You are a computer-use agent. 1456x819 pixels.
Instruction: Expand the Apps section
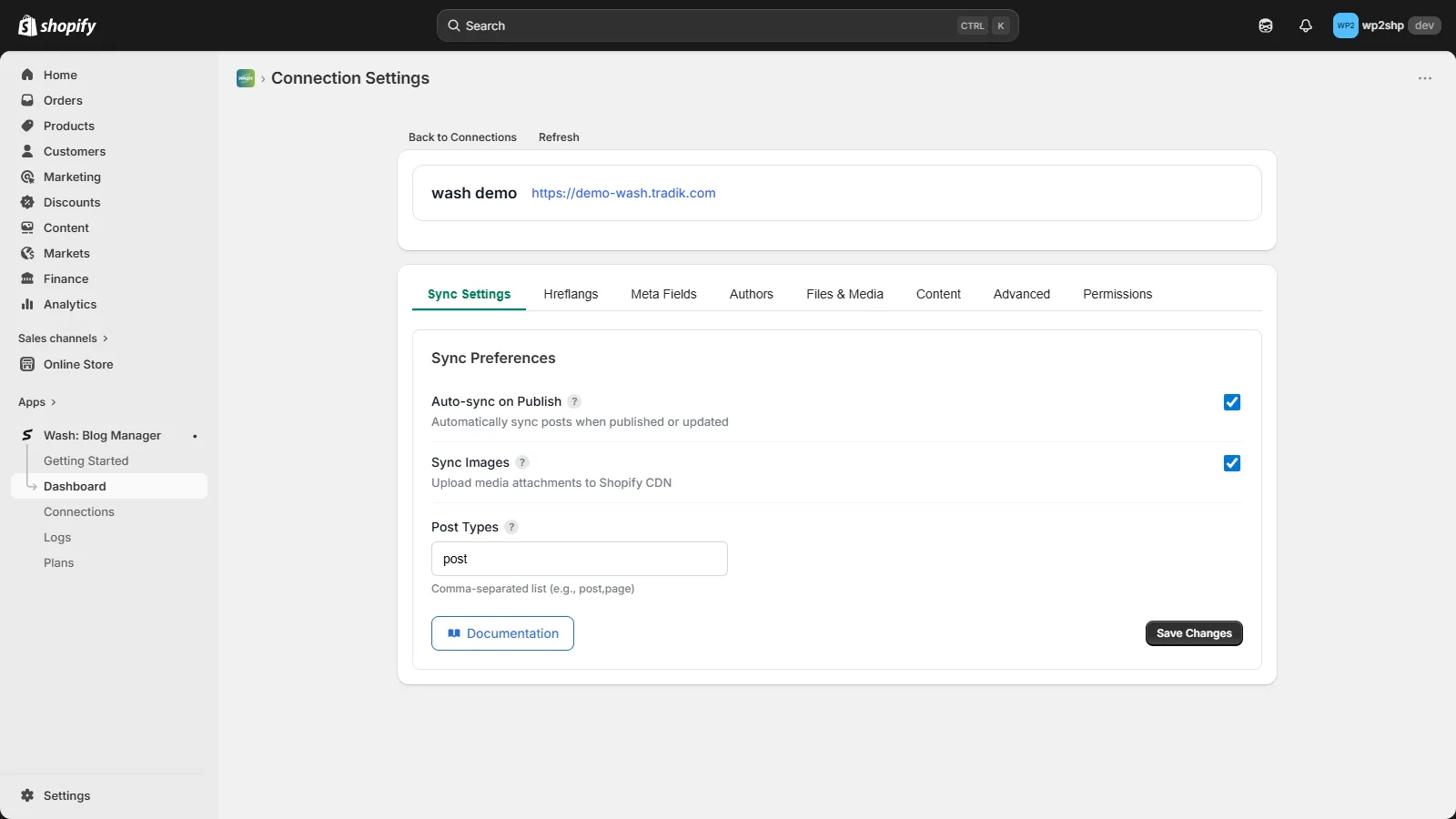[x=37, y=402]
